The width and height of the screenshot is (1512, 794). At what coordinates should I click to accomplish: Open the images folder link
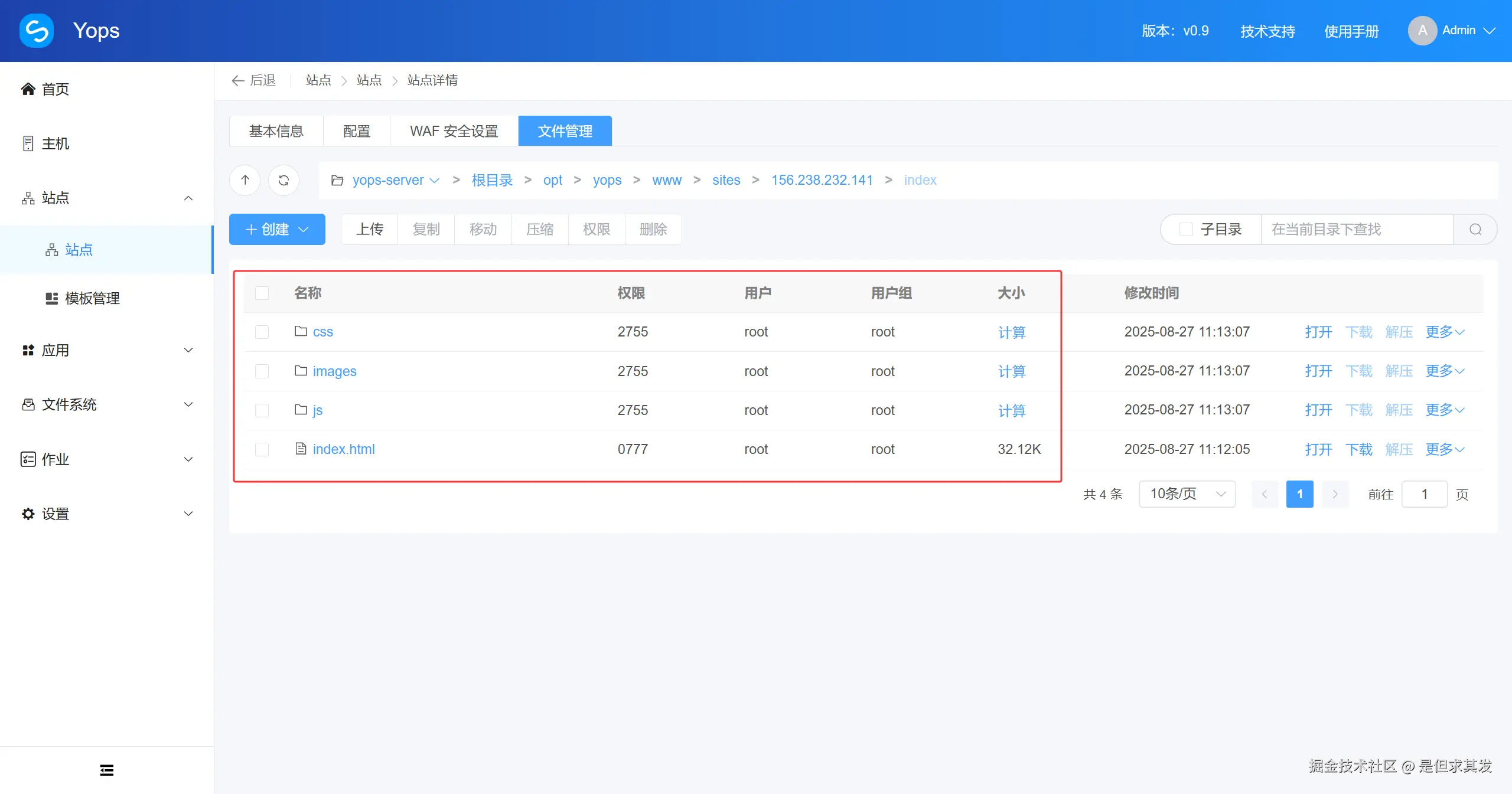334,371
